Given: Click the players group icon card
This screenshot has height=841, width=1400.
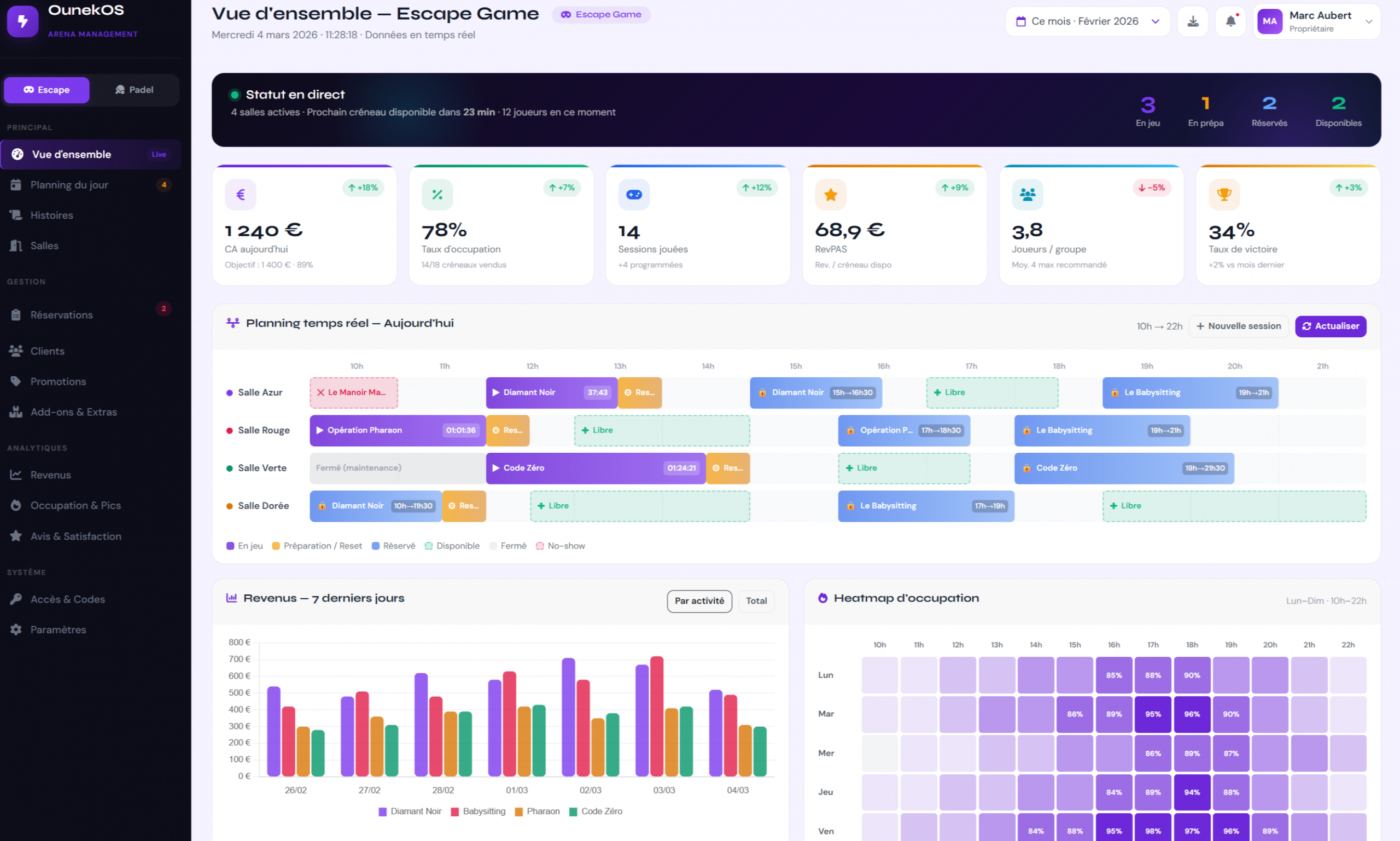Looking at the screenshot, I should pyautogui.click(x=1027, y=194).
